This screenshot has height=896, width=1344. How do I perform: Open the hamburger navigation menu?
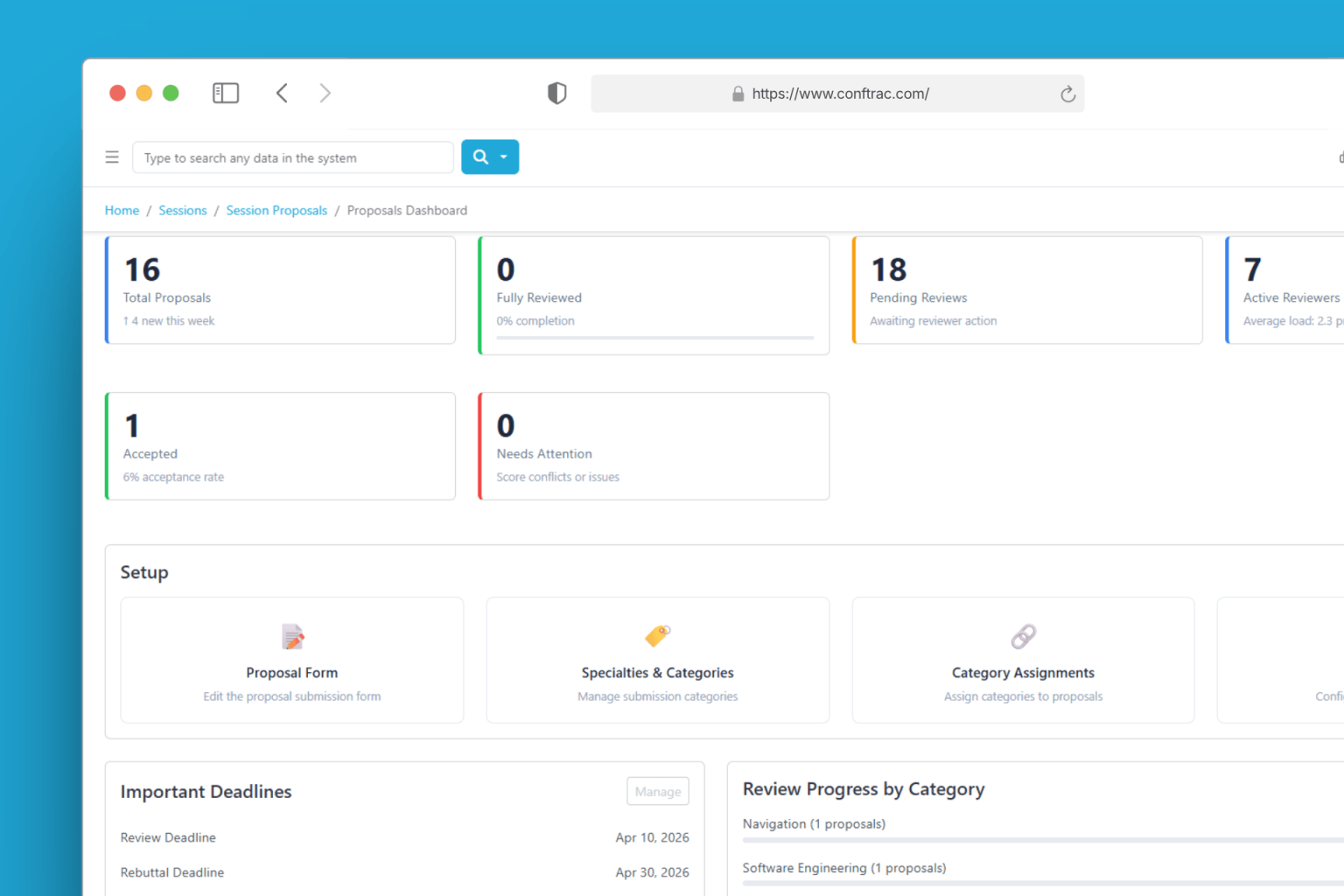(112, 157)
